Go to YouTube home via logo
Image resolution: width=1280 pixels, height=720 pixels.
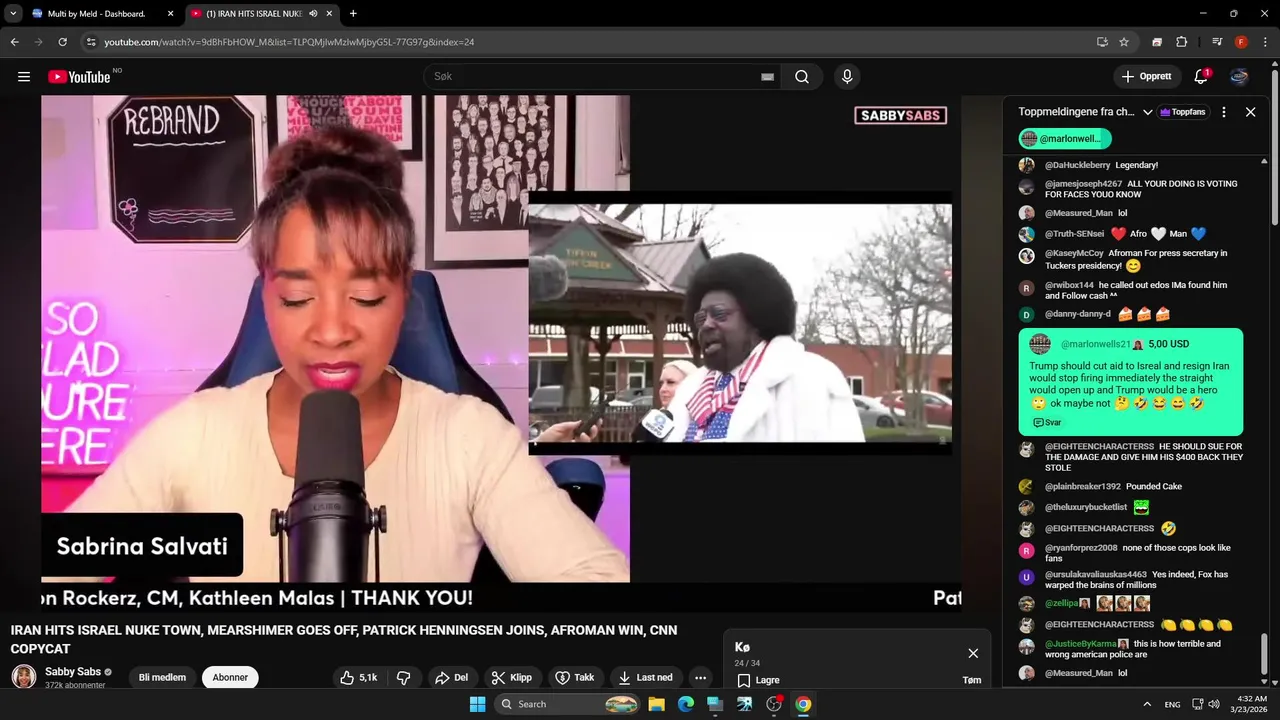point(79,77)
